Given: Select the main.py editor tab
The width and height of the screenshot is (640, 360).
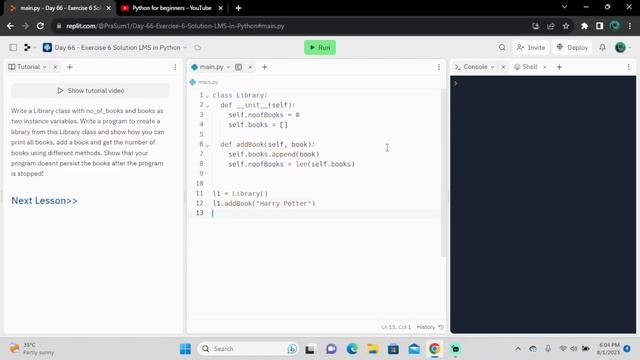Looking at the screenshot, I should (x=211, y=67).
